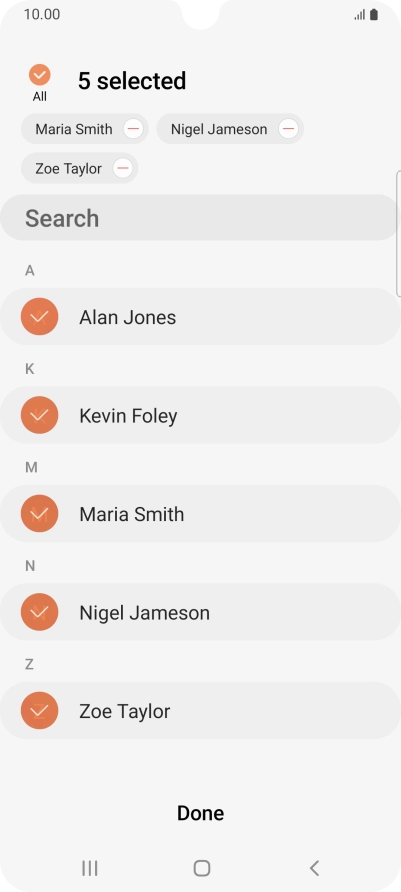Tap the Android back navigation icon
Image resolution: width=401 pixels, height=892 pixels.
click(314, 868)
